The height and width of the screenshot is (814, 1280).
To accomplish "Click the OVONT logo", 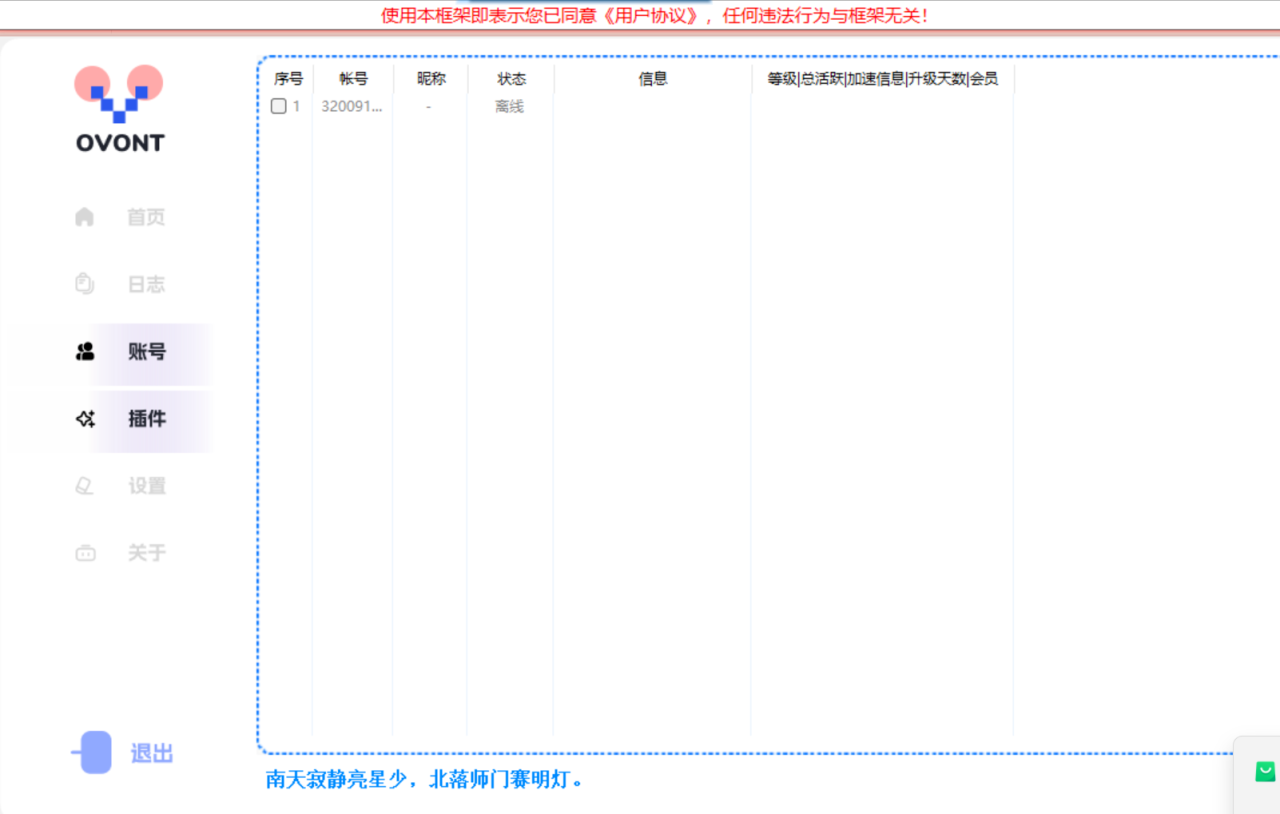I will click(119, 110).
